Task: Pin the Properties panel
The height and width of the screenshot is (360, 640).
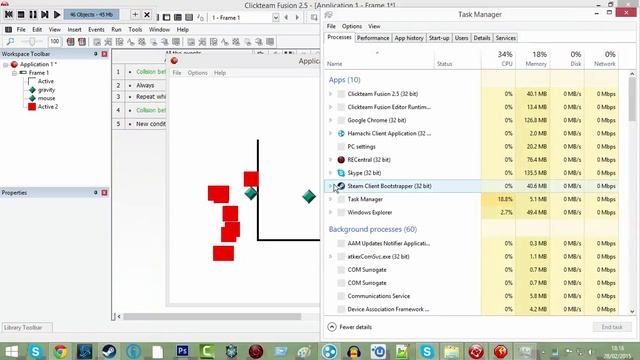Action: click(x=96, y=192)
